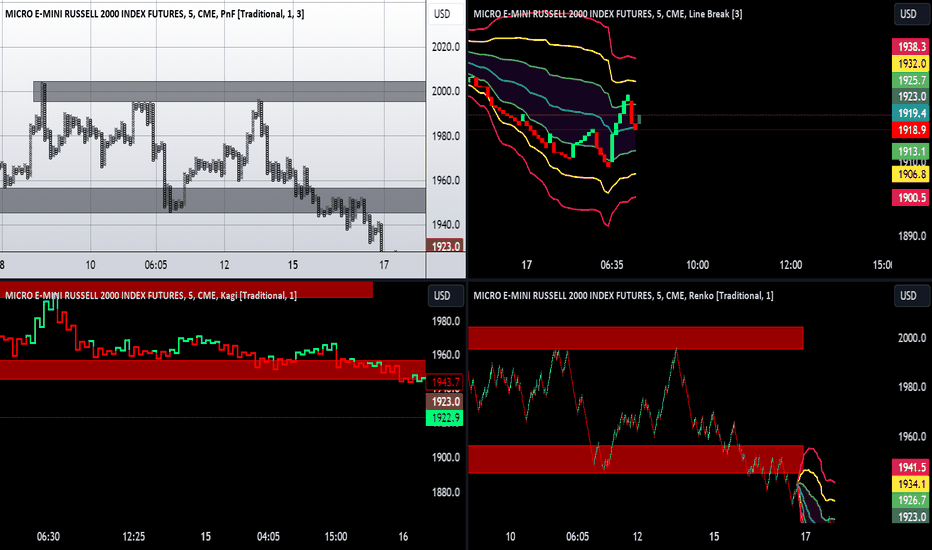The width and height of the screenshot is (932, 550).
Task: Click the 10:00 time label on Line Break chart
Action: pos(697,265)
